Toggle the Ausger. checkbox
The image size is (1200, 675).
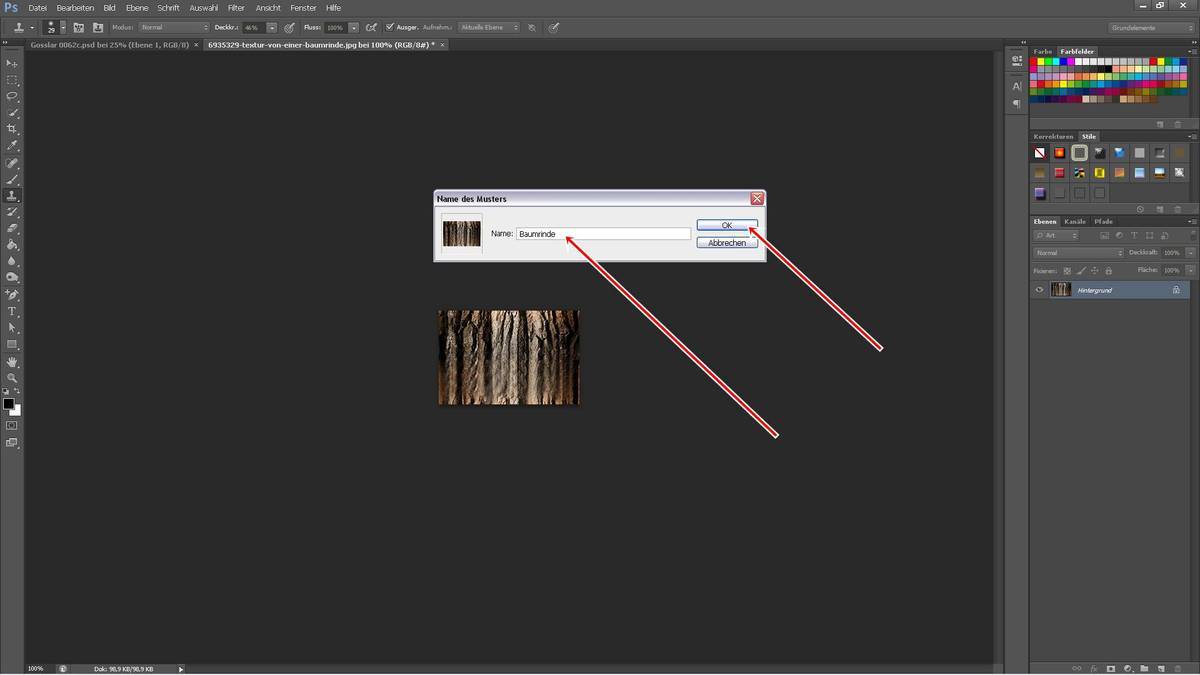[x=390, y=27]
